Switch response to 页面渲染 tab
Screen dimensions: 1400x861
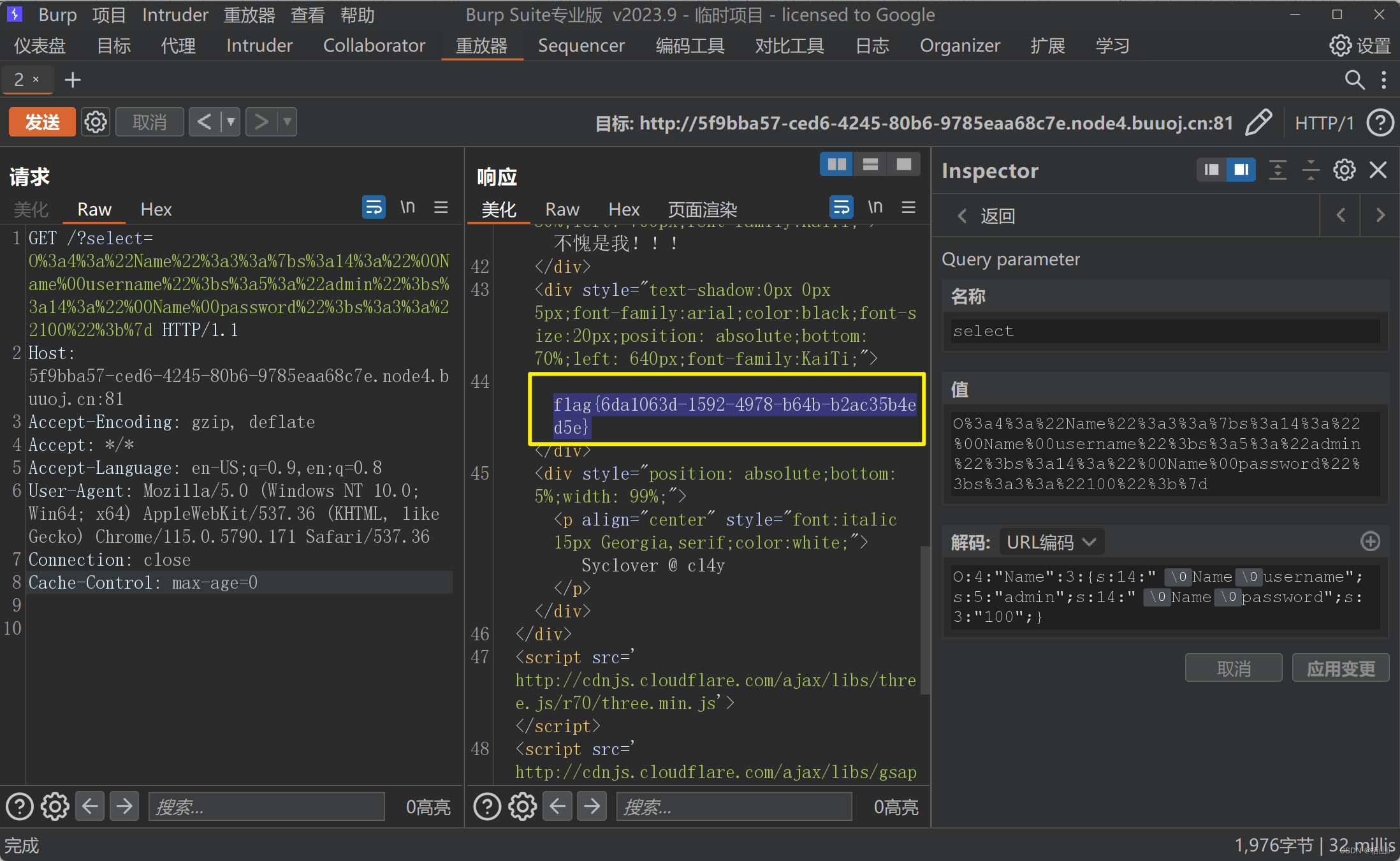coord(702,209)
